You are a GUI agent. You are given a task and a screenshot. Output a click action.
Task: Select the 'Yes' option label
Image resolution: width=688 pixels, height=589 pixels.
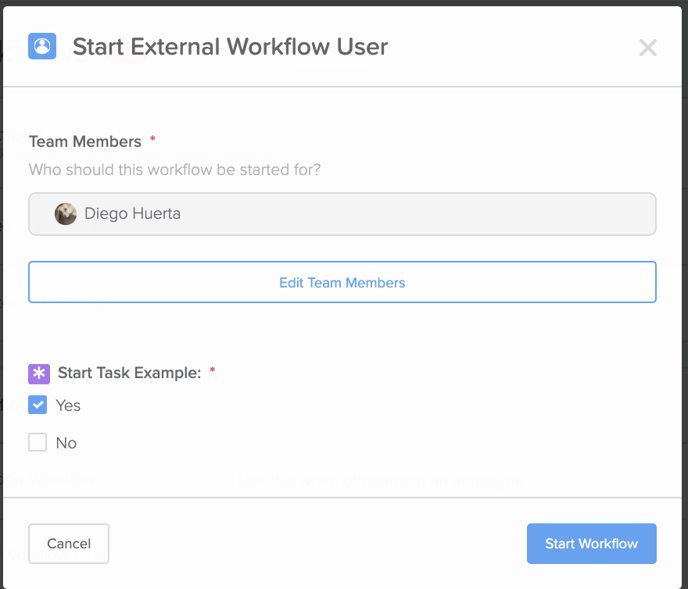pos(68,406)
